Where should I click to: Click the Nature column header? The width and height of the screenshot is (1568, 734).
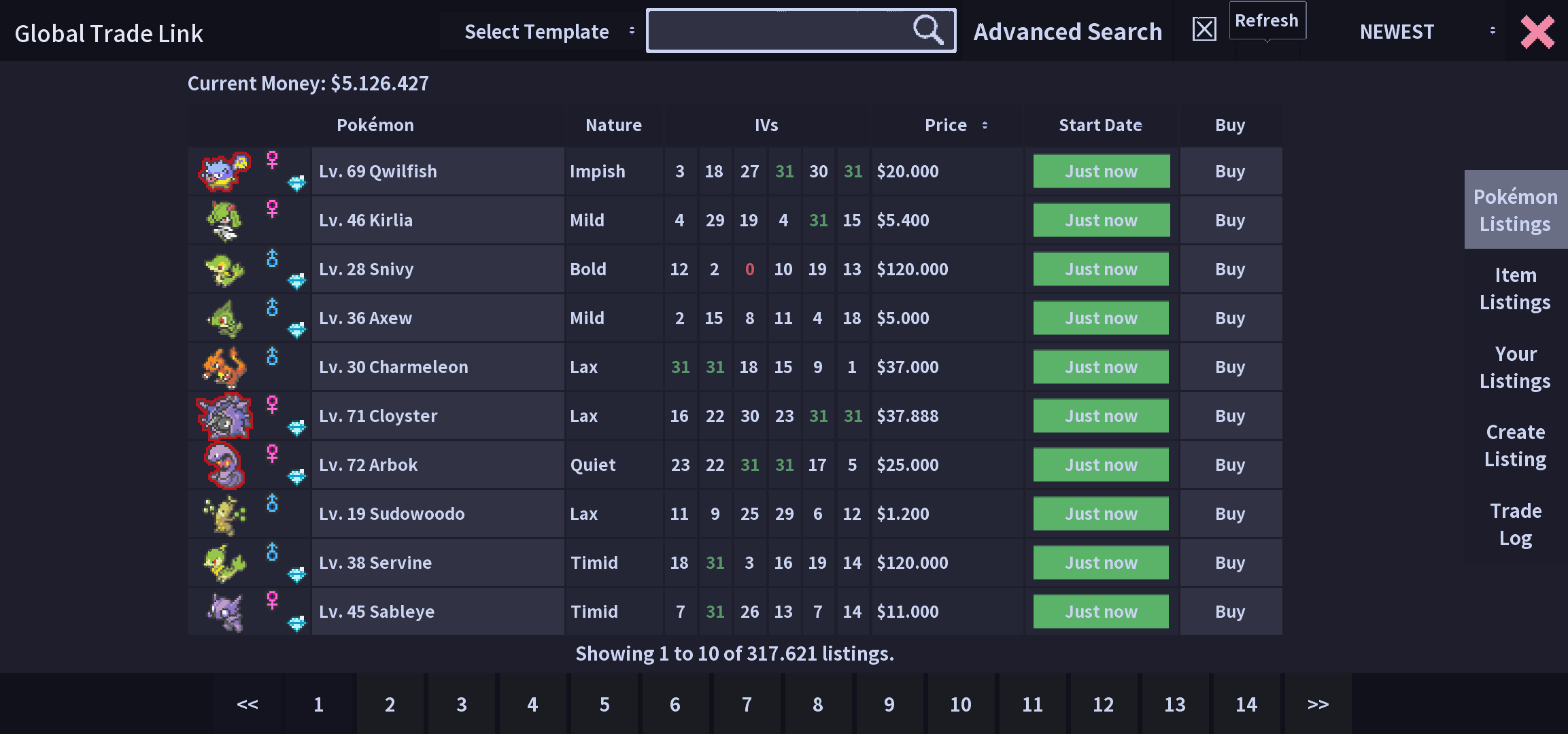[x=613, y=125]
